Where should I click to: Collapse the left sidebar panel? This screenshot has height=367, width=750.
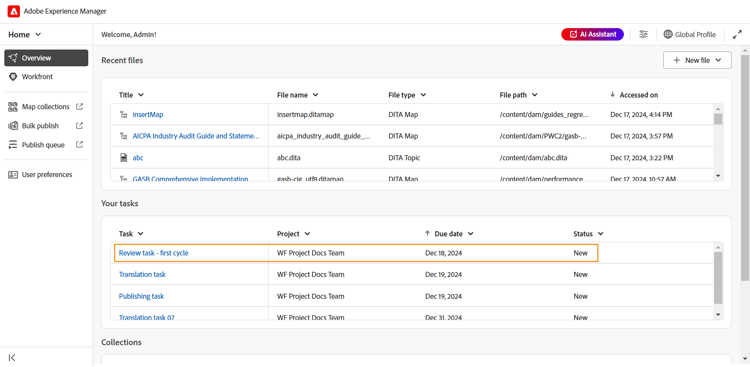(12, 357)
